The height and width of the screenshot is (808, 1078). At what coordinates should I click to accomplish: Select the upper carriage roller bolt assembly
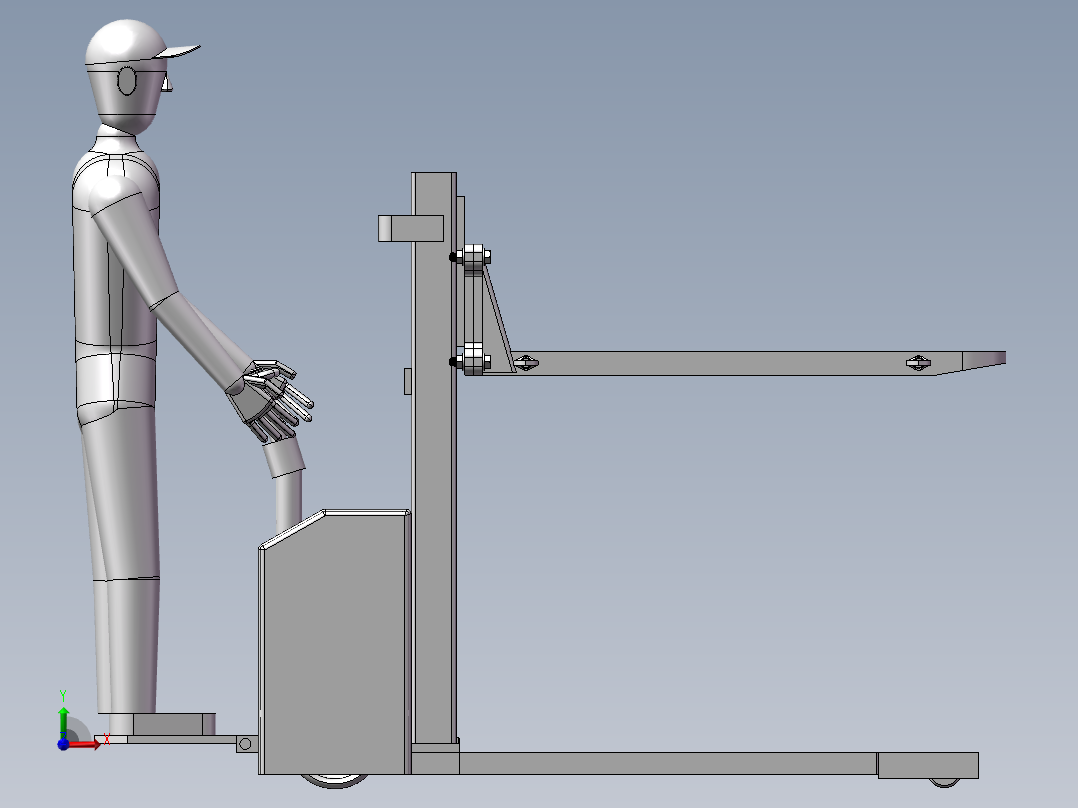tap(472, 256)
